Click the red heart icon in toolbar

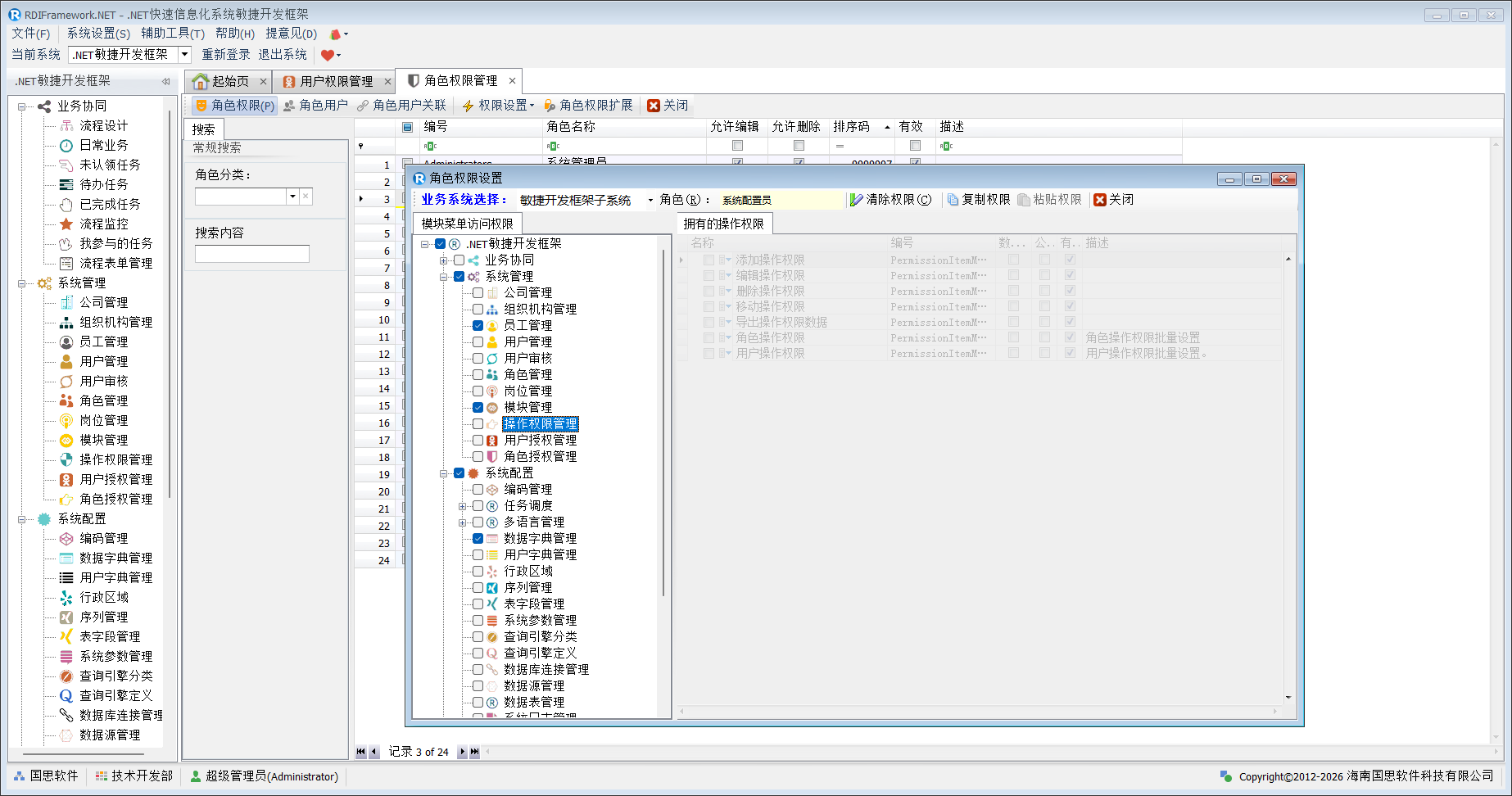(x=328, y=55)
